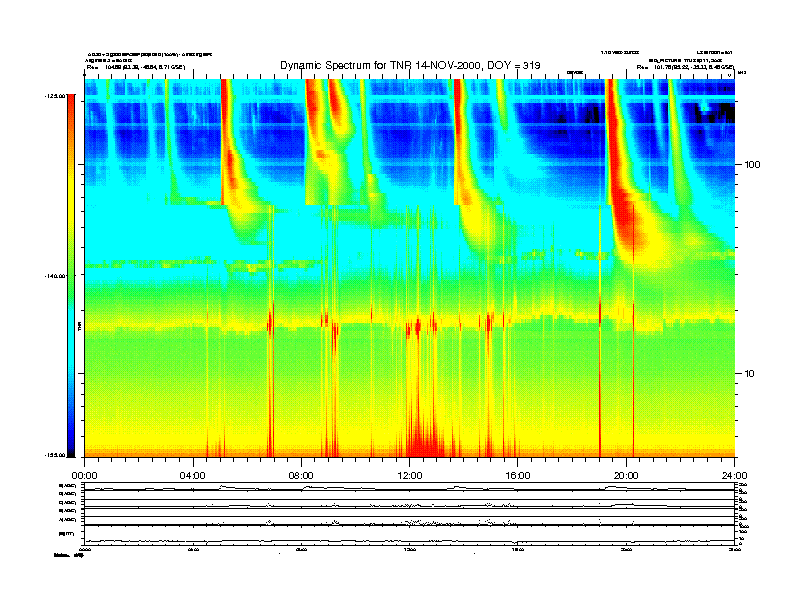Click the 24:00 time axis label
Viewport: 792px width, 612px height.
click(734, 476)
